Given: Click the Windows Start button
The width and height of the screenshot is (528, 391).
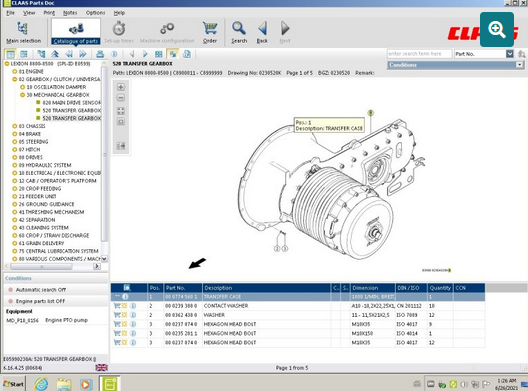Looking at the screenshot, I should 13,384.
